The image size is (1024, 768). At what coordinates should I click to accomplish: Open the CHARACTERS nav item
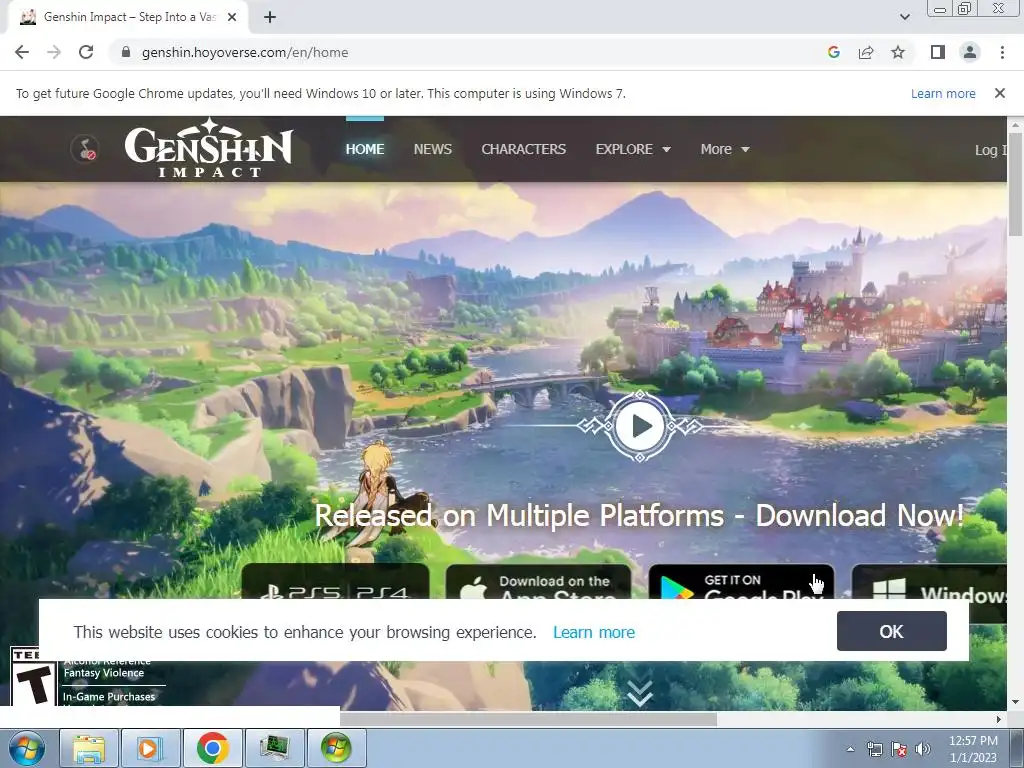click(x=524, y=149)
